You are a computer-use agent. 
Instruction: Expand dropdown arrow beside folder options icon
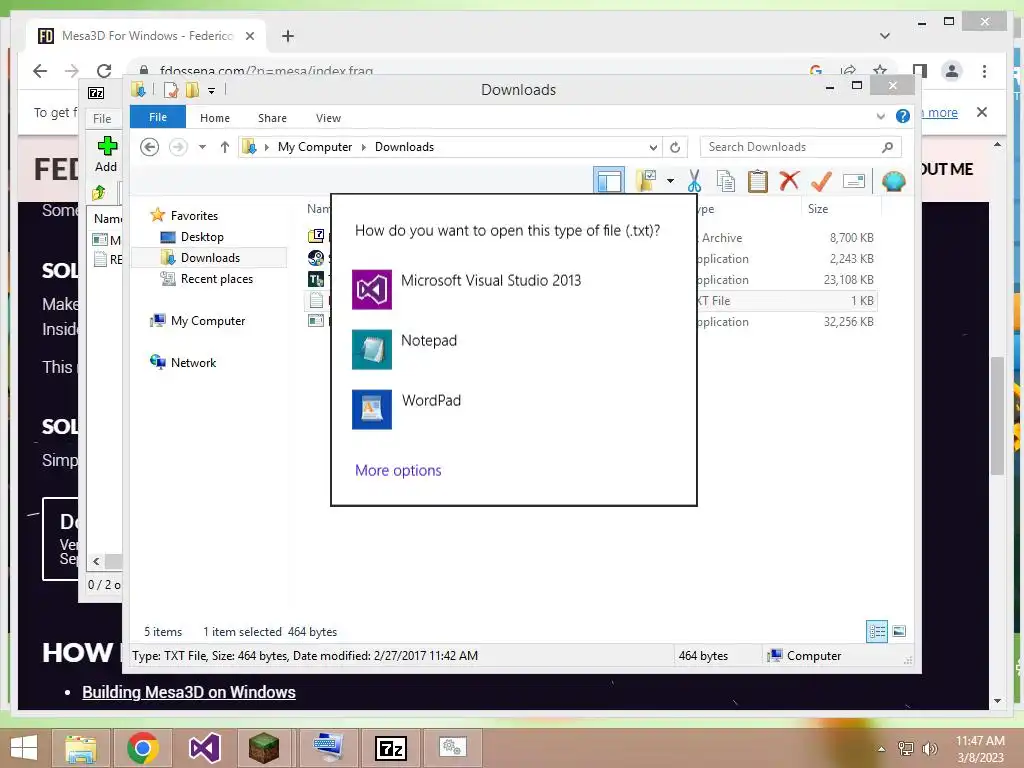pos(670,181)
